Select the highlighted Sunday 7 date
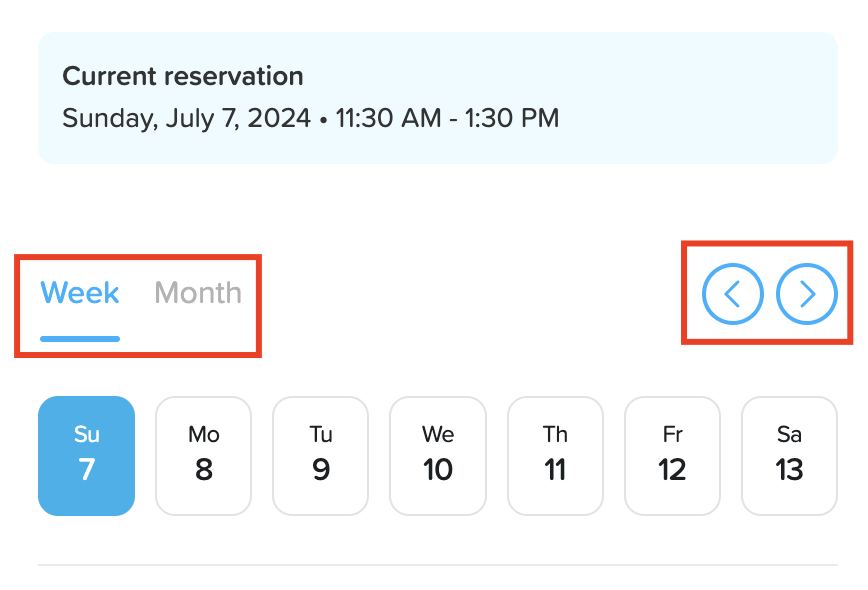This screenshot has width=868, height=590. (86, 456)
